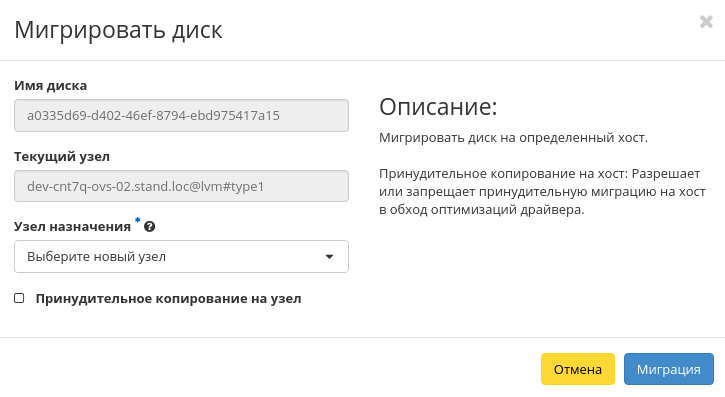Click the Текущий узел field
Viewport: 725px width, 397px height.
[181, 186]
